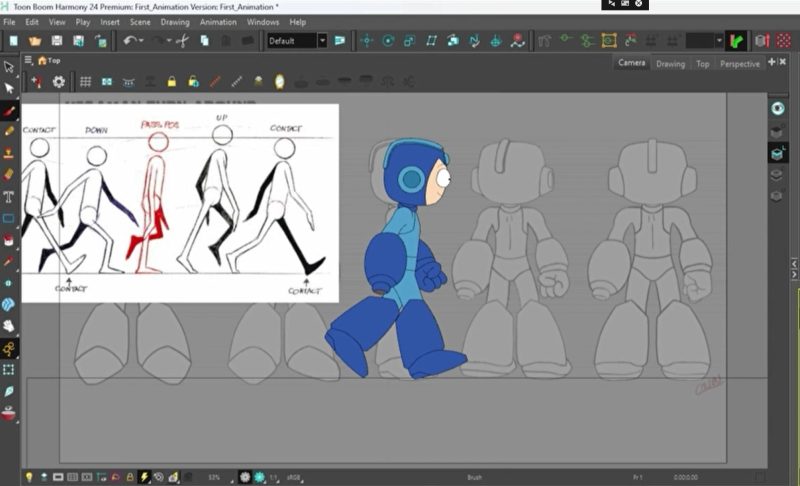This screenshot has width=800, height=486.
Task: Add a view with the plus button
Action: pyautogui.click(x=771, y=62)
